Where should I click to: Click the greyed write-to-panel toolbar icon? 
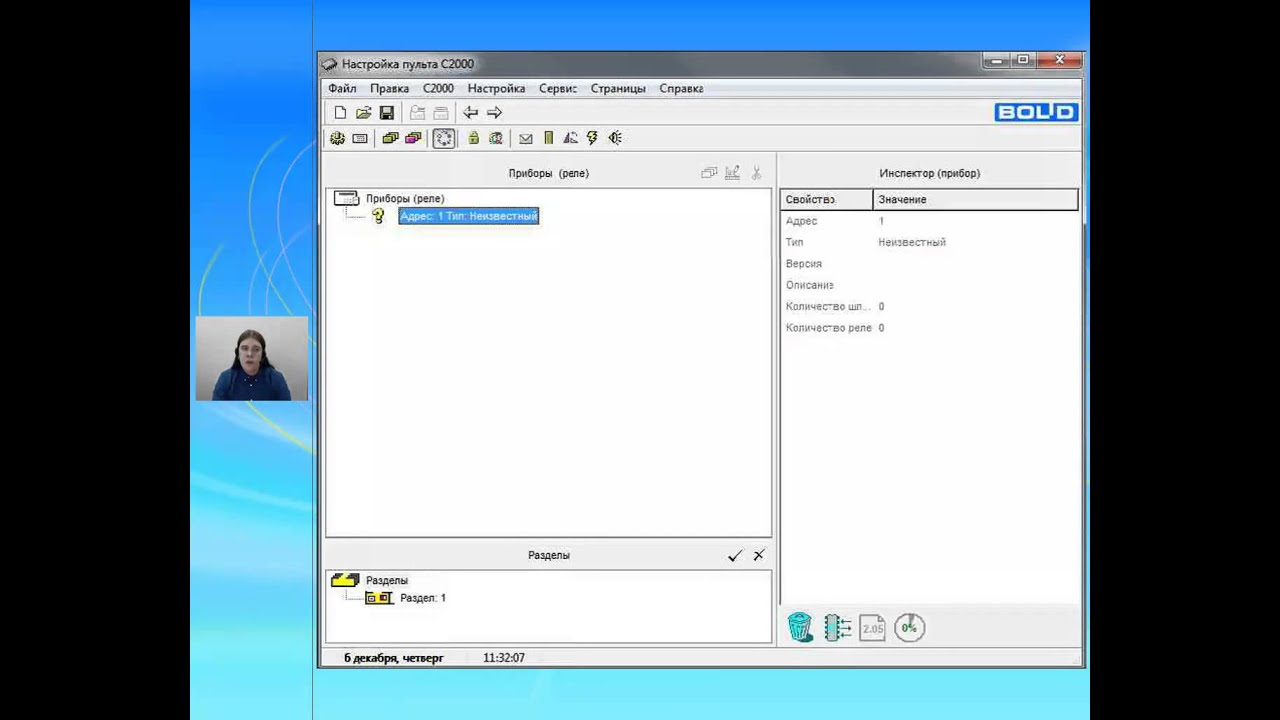coord(441,113)
